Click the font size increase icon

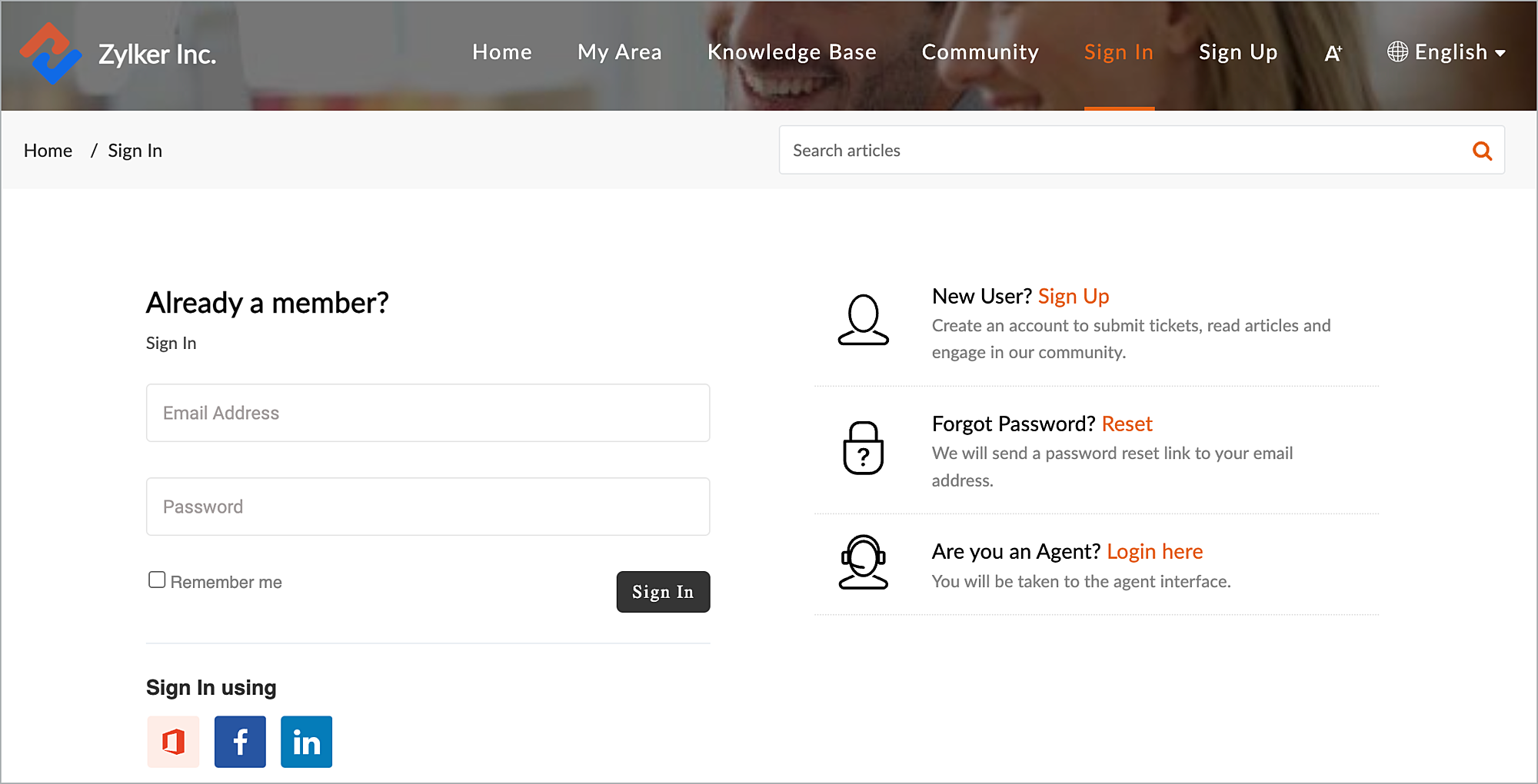[x=1333, y=53]
